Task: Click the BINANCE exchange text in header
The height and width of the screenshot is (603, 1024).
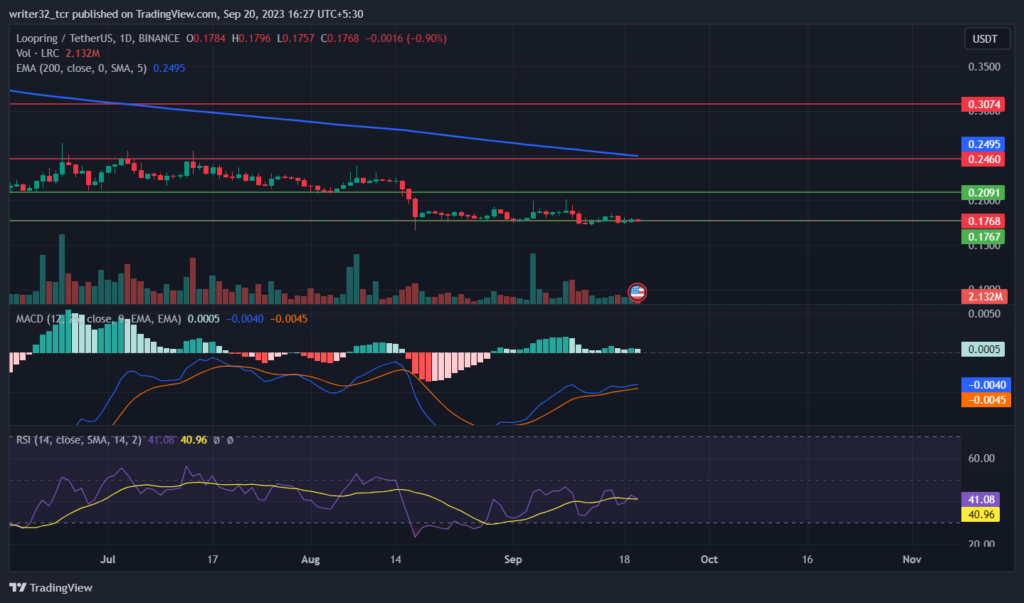Action: point(159,39)
